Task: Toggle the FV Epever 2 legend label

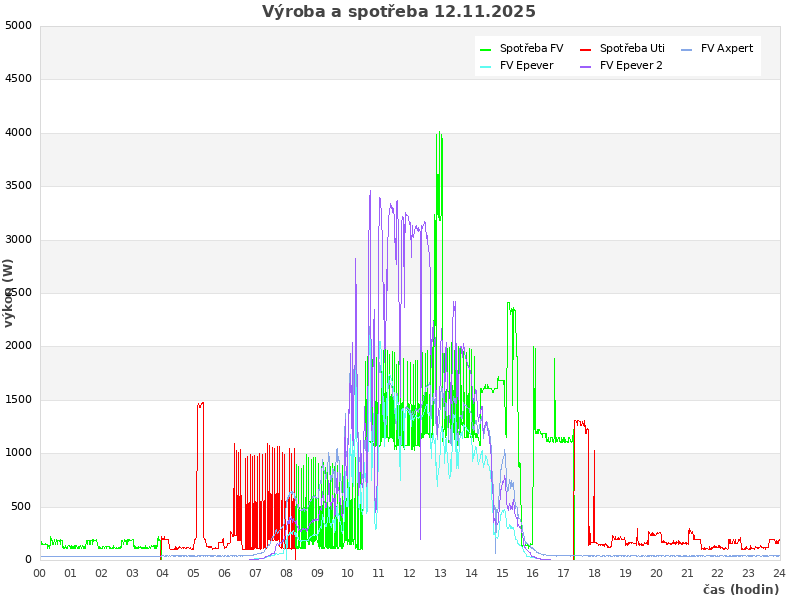Action: 637,65
